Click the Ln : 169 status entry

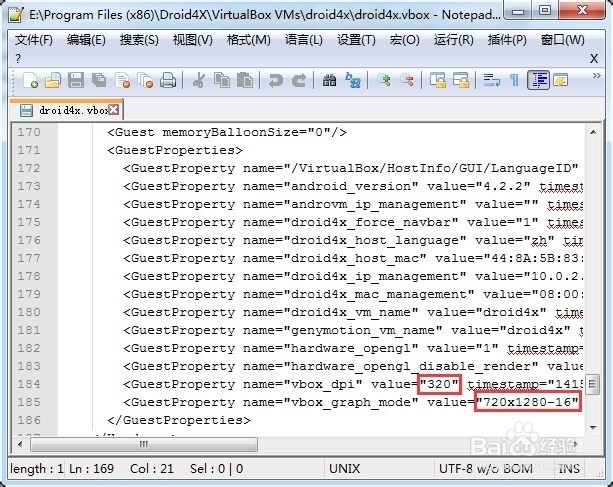(91, 469)
